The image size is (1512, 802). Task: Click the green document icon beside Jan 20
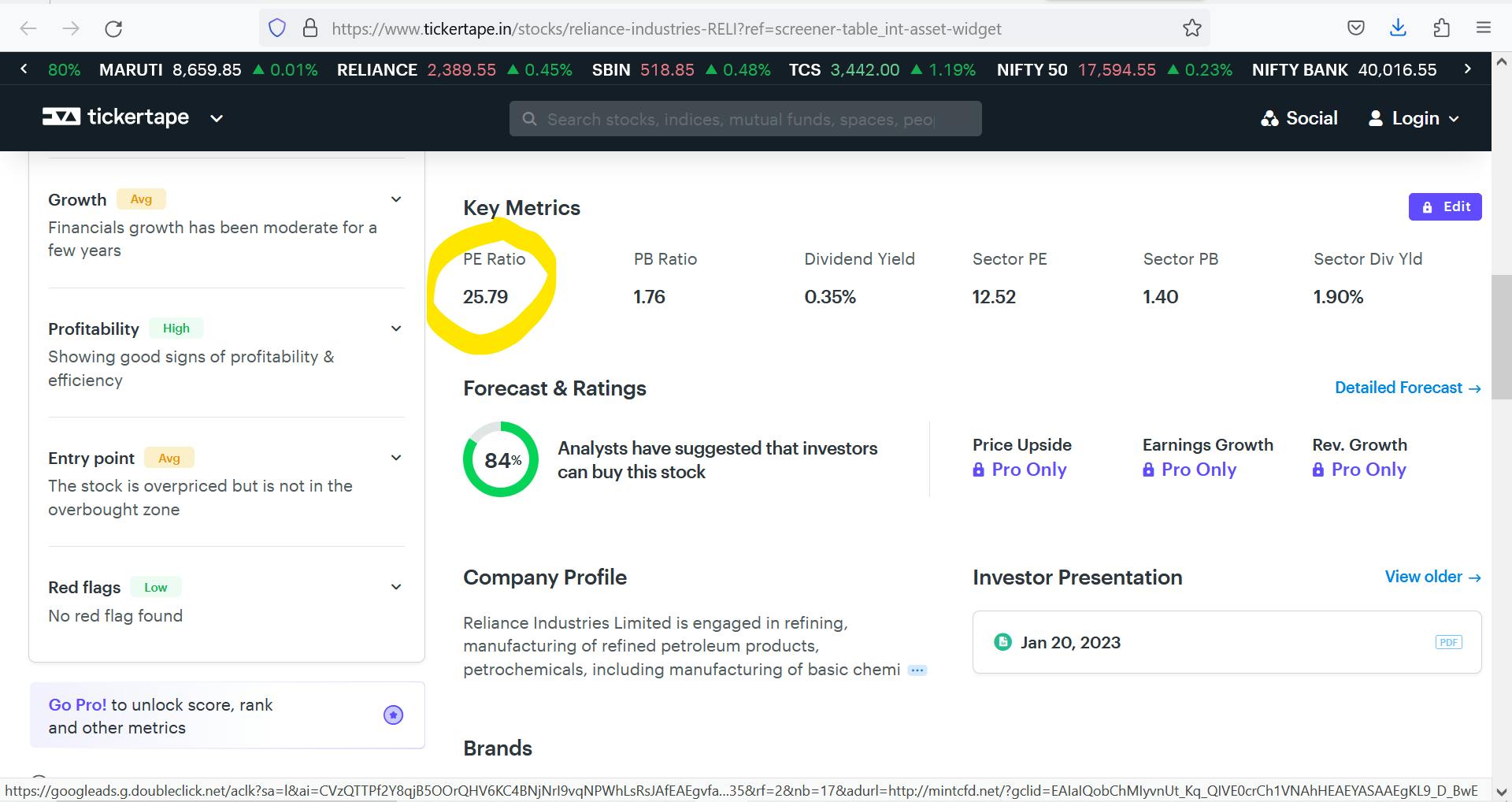tap(1002, 642)
